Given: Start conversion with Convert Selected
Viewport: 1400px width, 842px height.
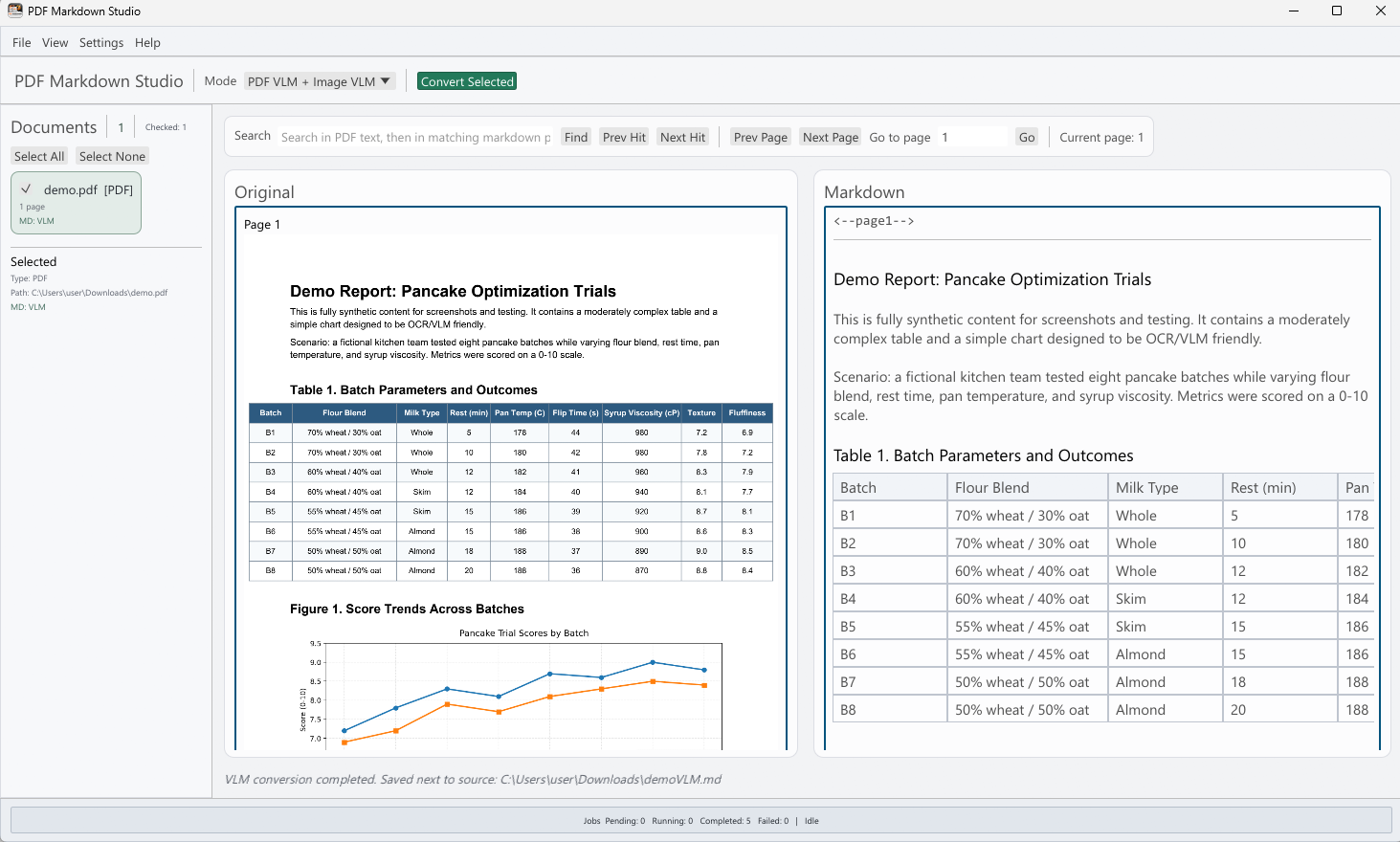Looking at the screenshot, I should (x=467, y=80).
